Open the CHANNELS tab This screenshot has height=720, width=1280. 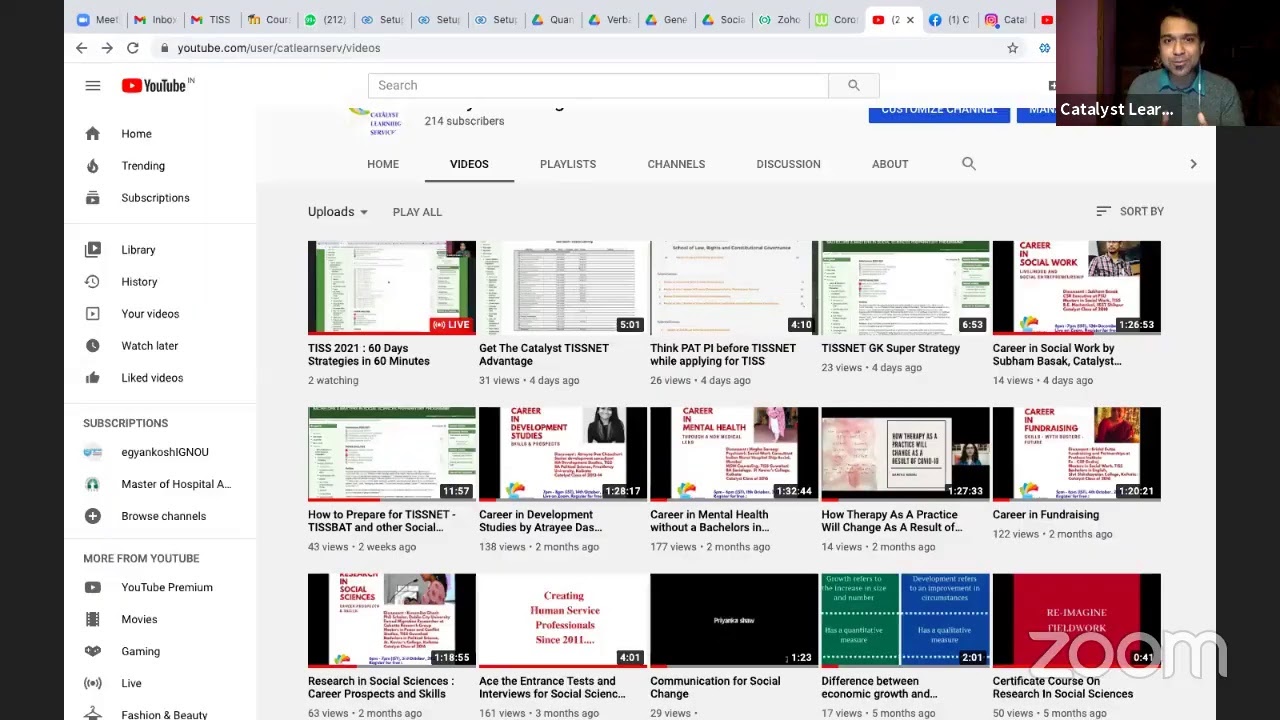point(676,164)
